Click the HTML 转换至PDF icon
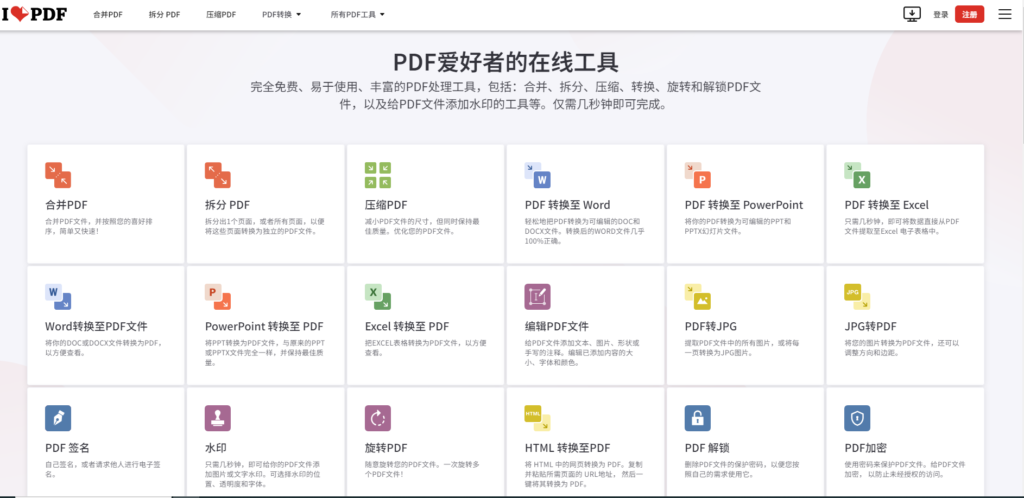1024x498 pixels. [537, 418]
